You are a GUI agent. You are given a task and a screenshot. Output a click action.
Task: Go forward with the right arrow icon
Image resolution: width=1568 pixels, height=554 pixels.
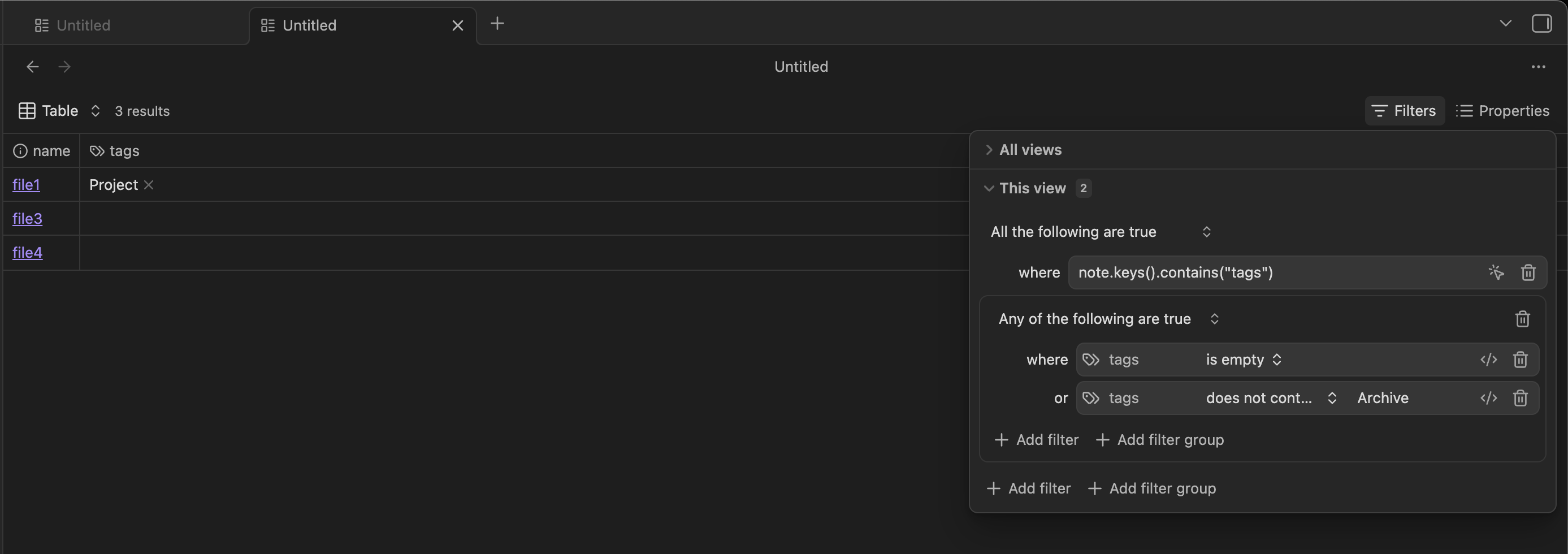pyautogui.click(x=64, y=66)
